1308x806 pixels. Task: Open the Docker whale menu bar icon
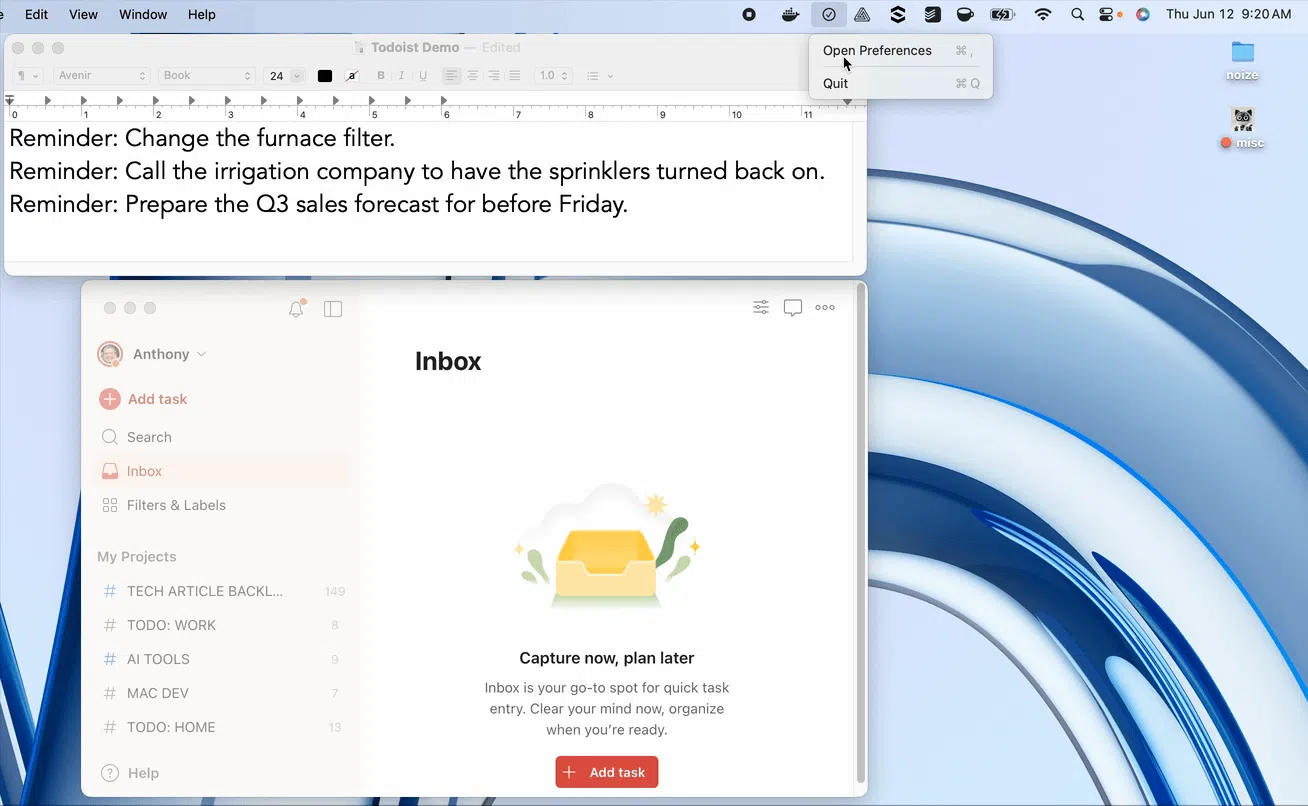pos(791,14)
